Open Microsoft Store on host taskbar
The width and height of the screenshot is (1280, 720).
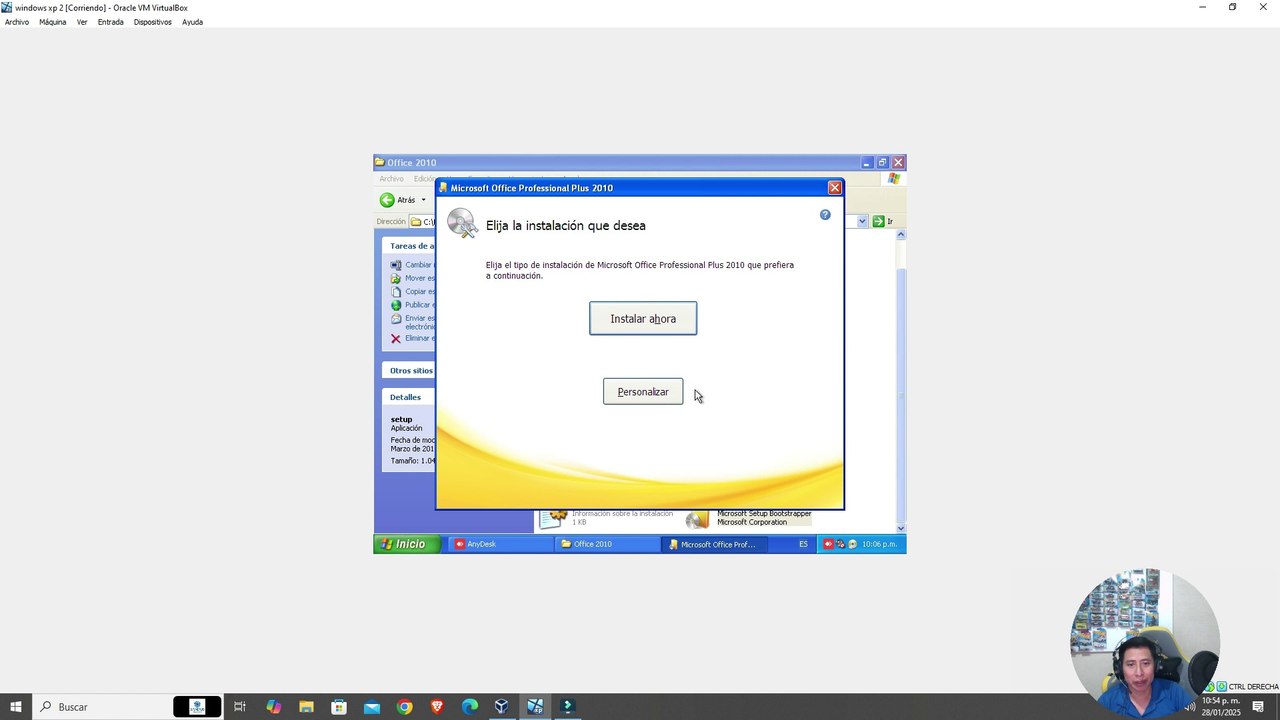click(x=339, y=707)
